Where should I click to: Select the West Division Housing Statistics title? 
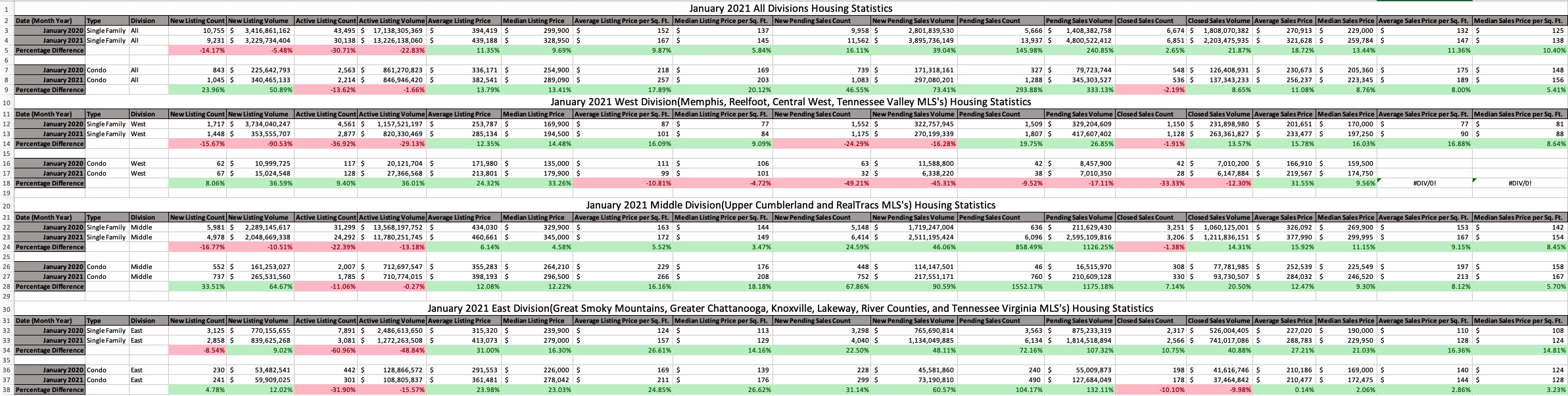click(x=791, y=102)
